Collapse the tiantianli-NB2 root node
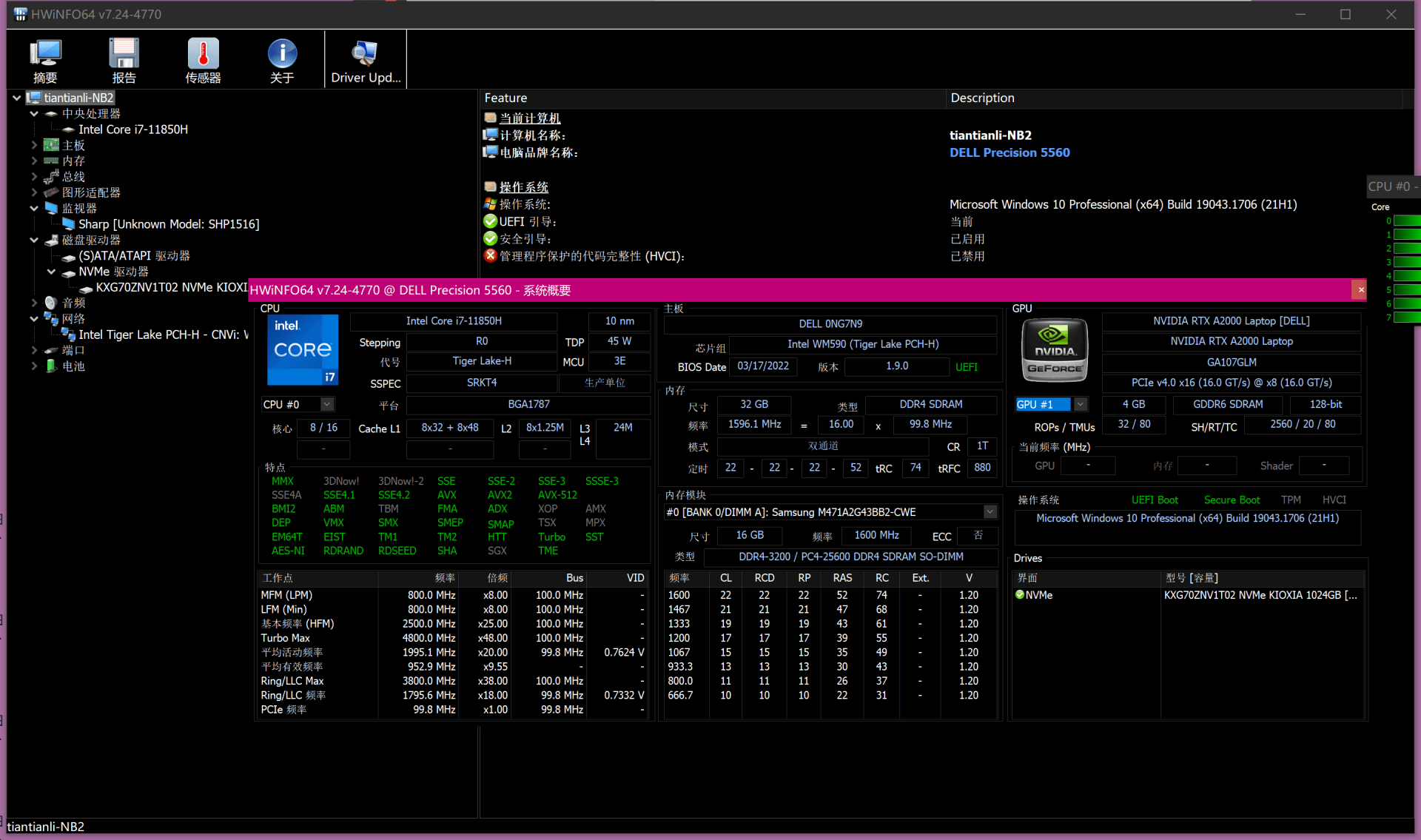The height and width of the screenshot is (840, 1421). tap(17, 98)
